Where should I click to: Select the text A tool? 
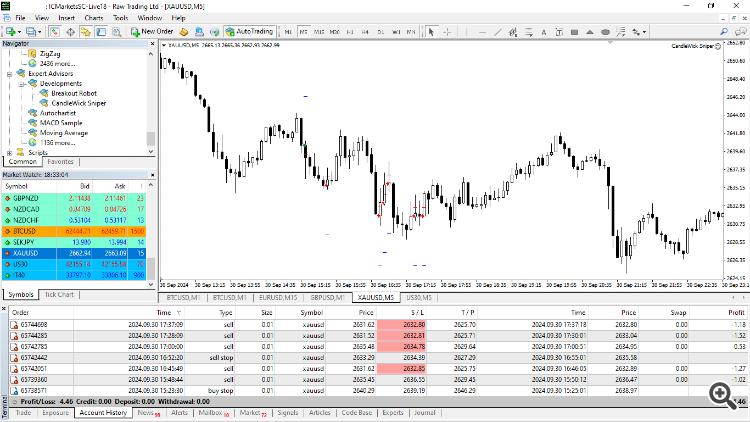544,32
